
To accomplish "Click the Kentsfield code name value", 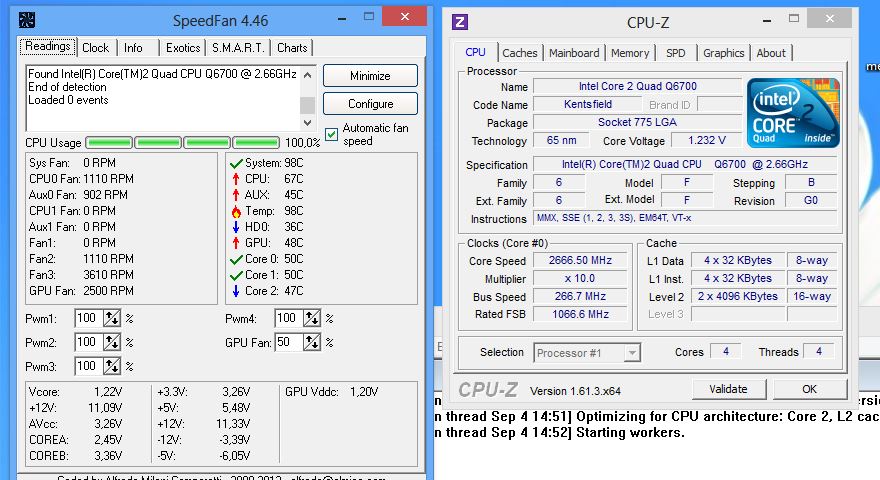I will tap(588, 104).
